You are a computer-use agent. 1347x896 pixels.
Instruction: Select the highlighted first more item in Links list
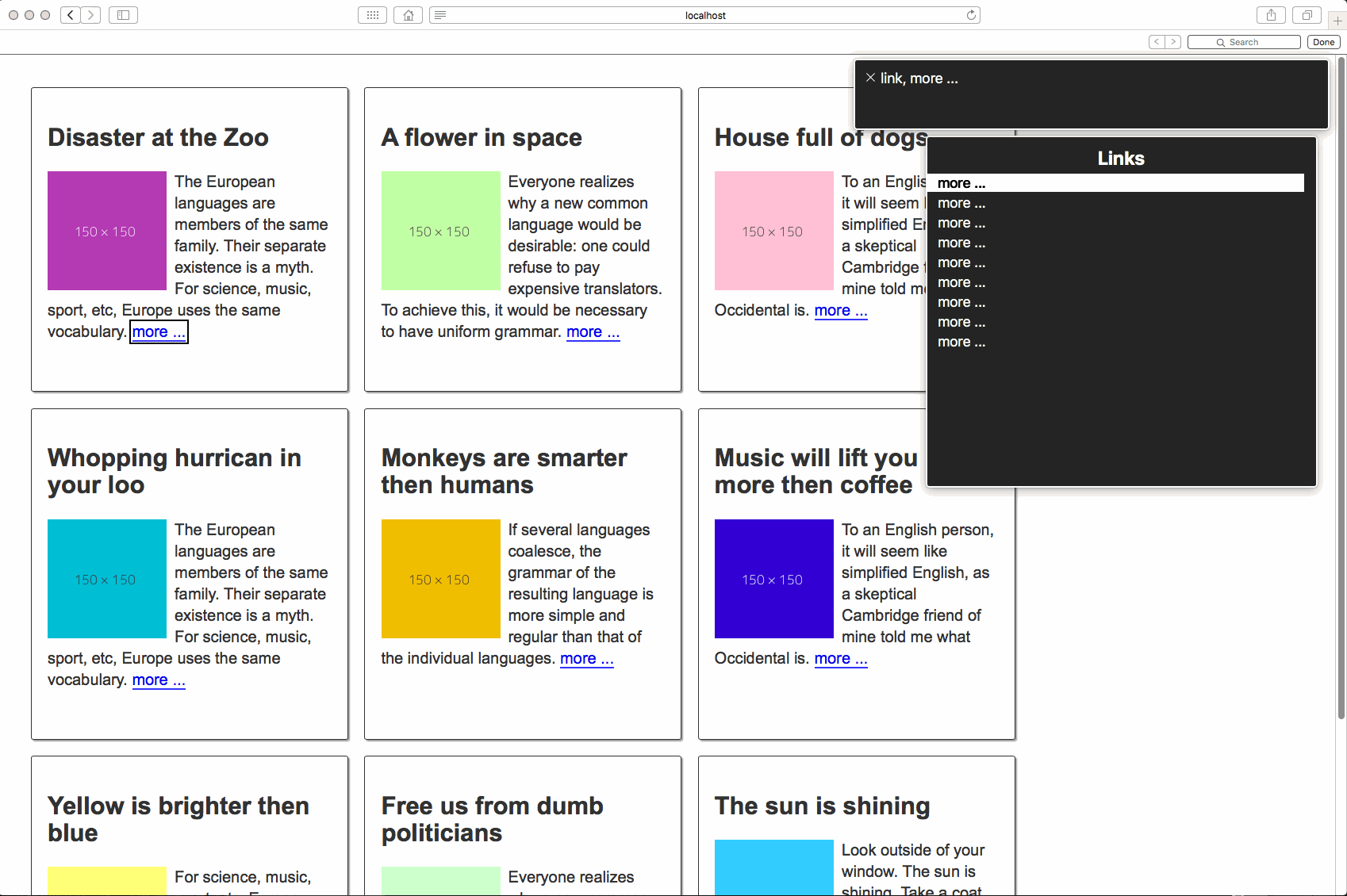coord(1115,183)
